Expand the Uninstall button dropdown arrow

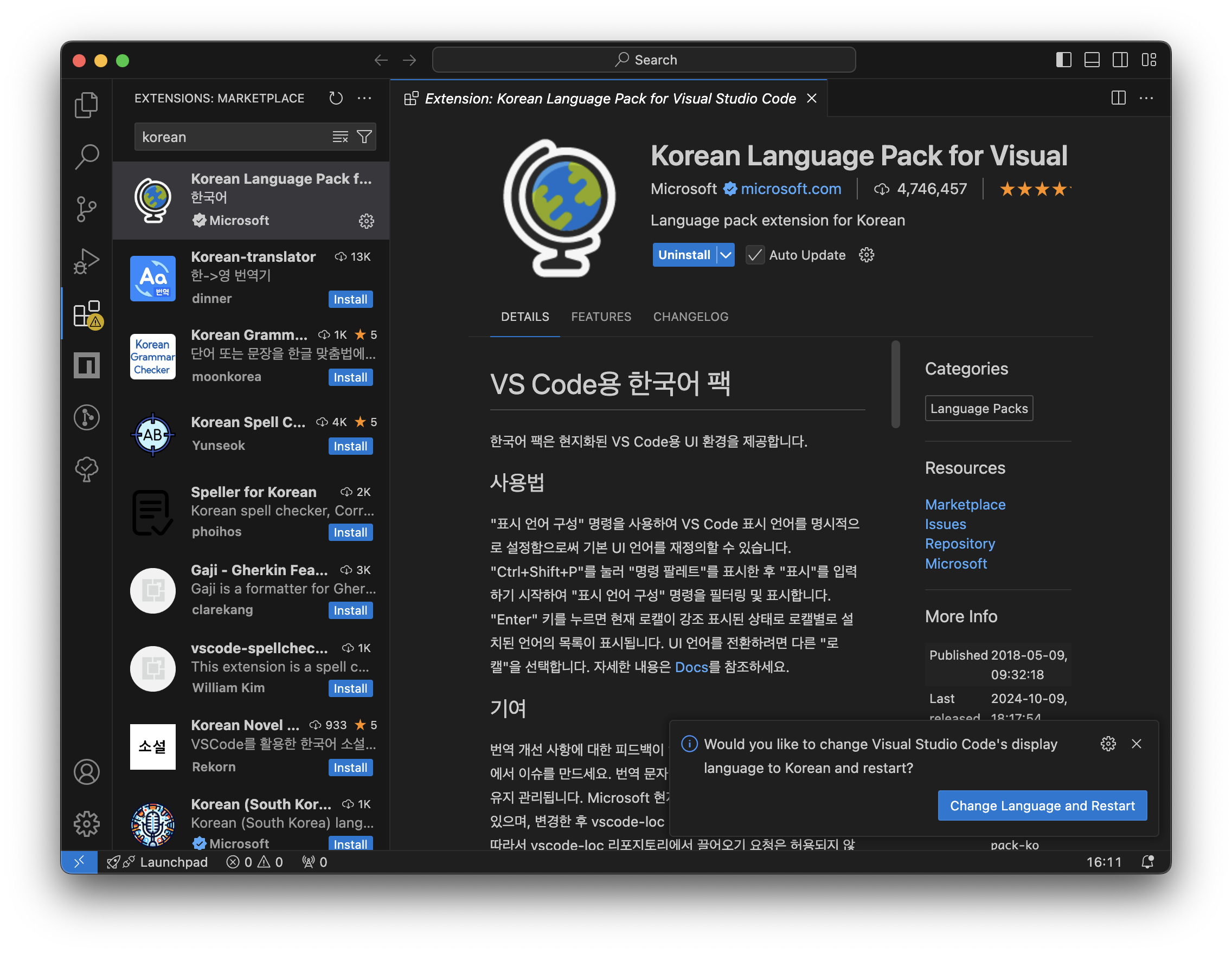(x=726, y=255)
